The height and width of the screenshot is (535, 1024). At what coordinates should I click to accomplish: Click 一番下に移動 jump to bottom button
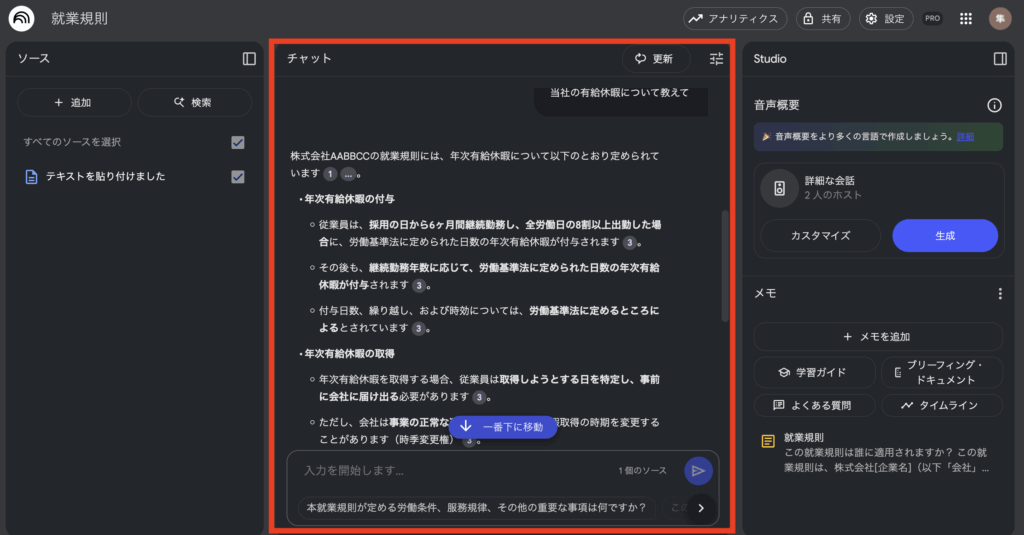(502, 427)
